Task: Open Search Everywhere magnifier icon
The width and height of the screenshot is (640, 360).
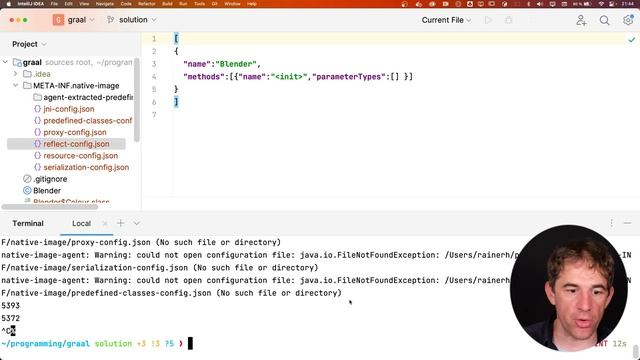Action: tap(604, 20)
